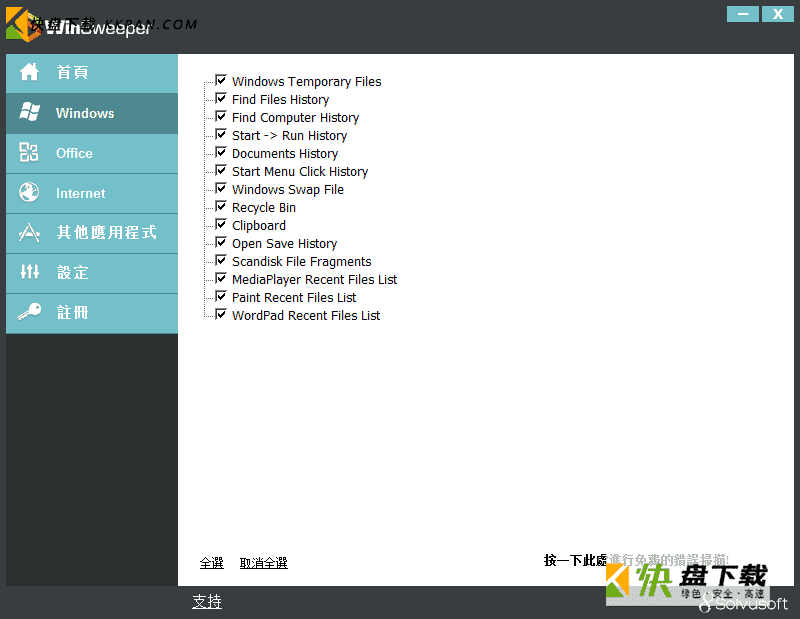Select the Start -> Run History label

pos(289,136)
